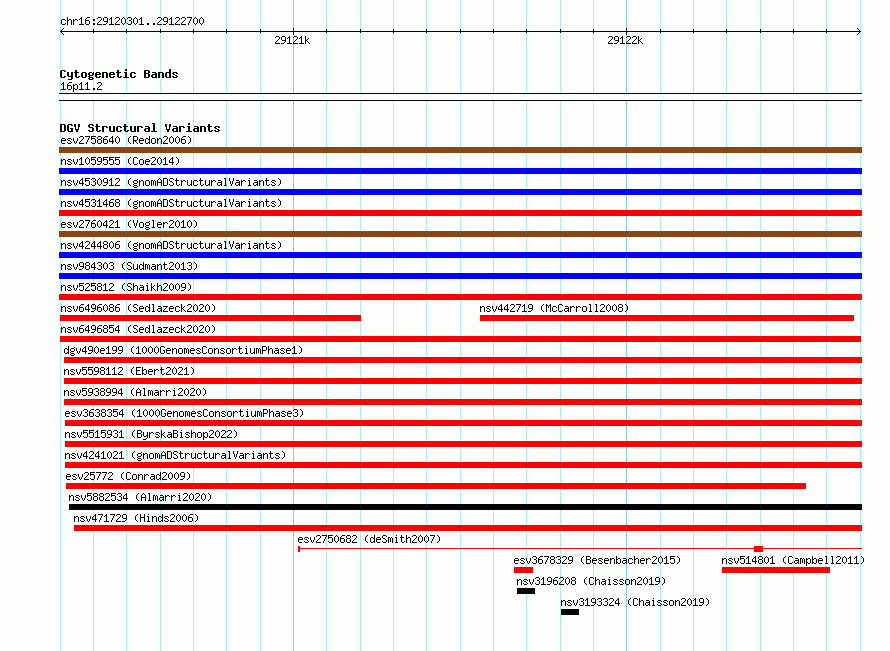Open esv3638354 1000GenomesConsortiumPhase3 label
This screenshot has width=890, height=651.
(184, 413)
